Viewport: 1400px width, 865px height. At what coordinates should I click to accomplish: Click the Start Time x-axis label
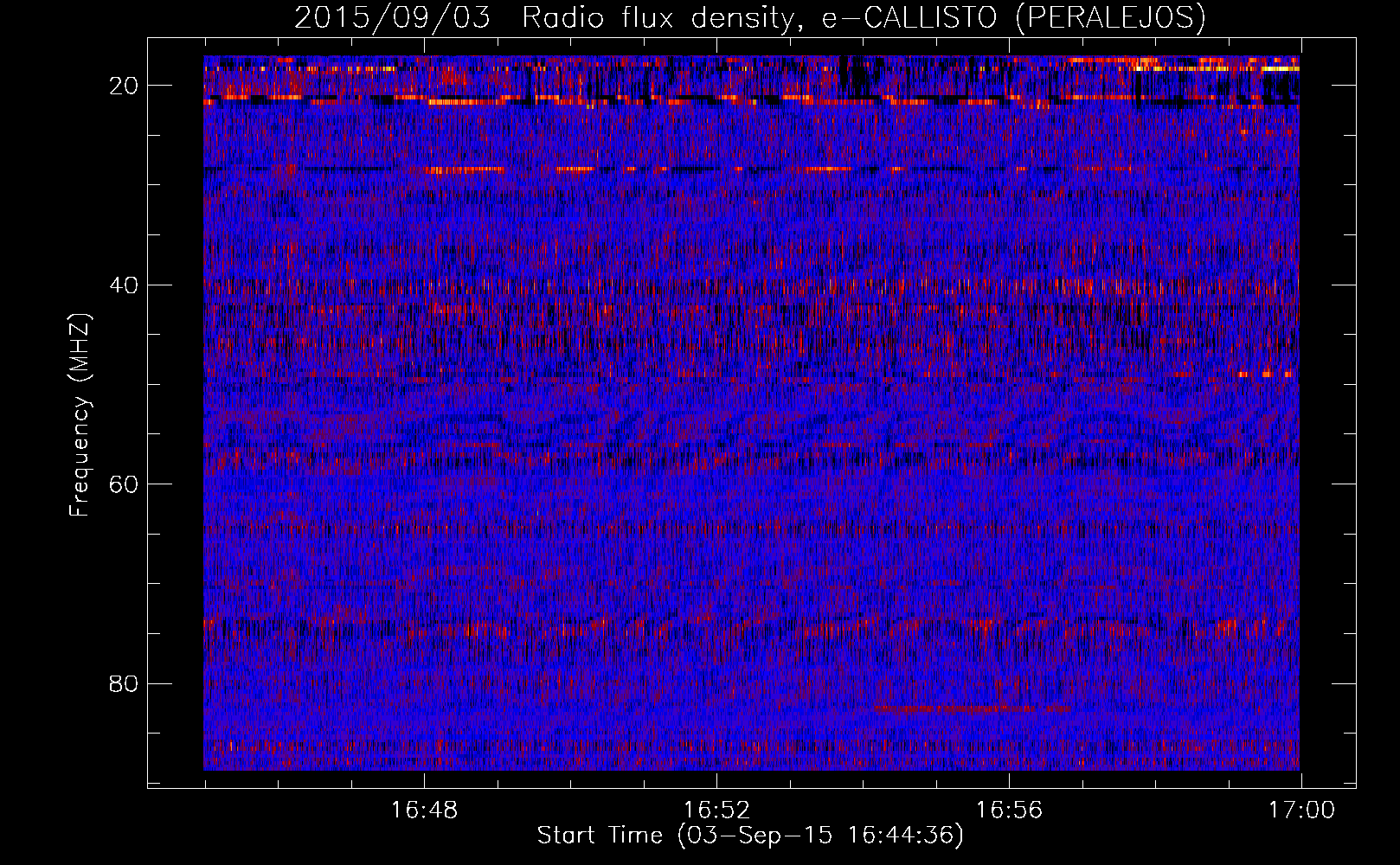(x=750, y=836)
